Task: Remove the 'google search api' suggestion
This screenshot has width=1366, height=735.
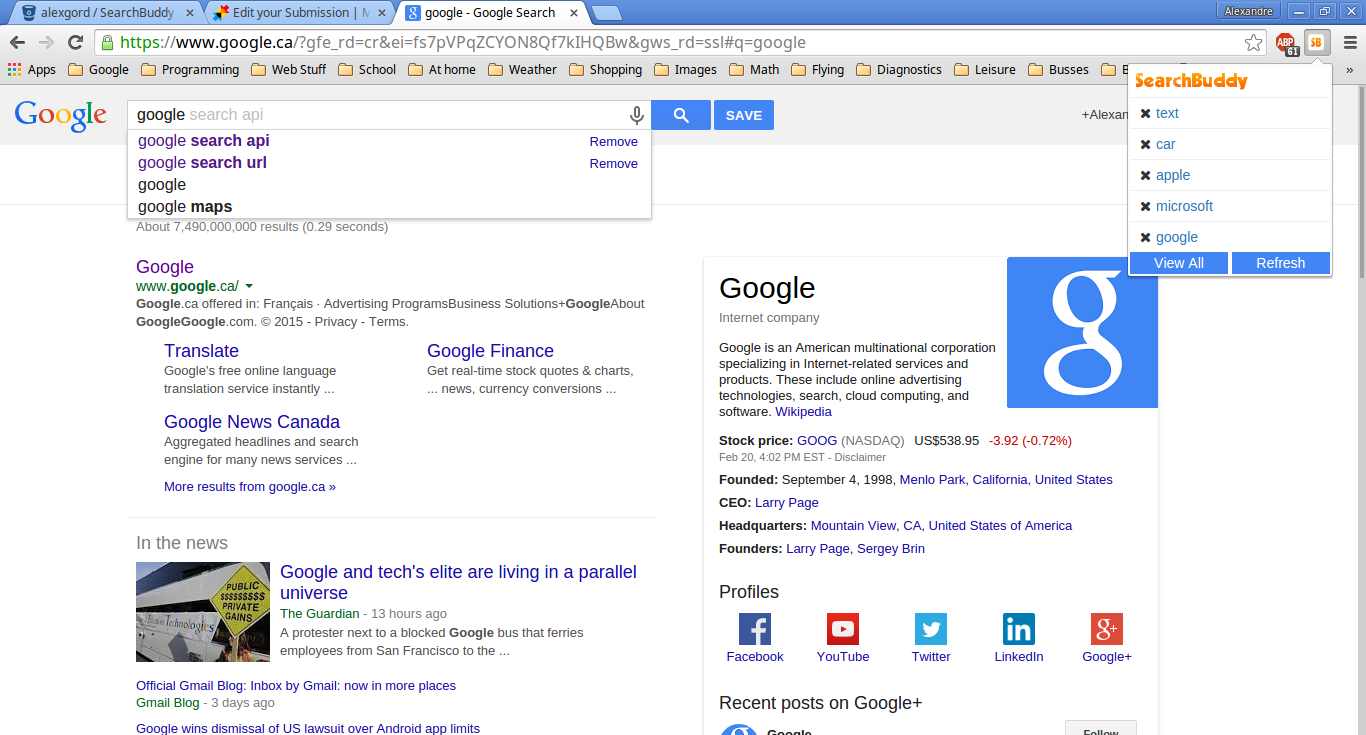Action: pos(613,141)
